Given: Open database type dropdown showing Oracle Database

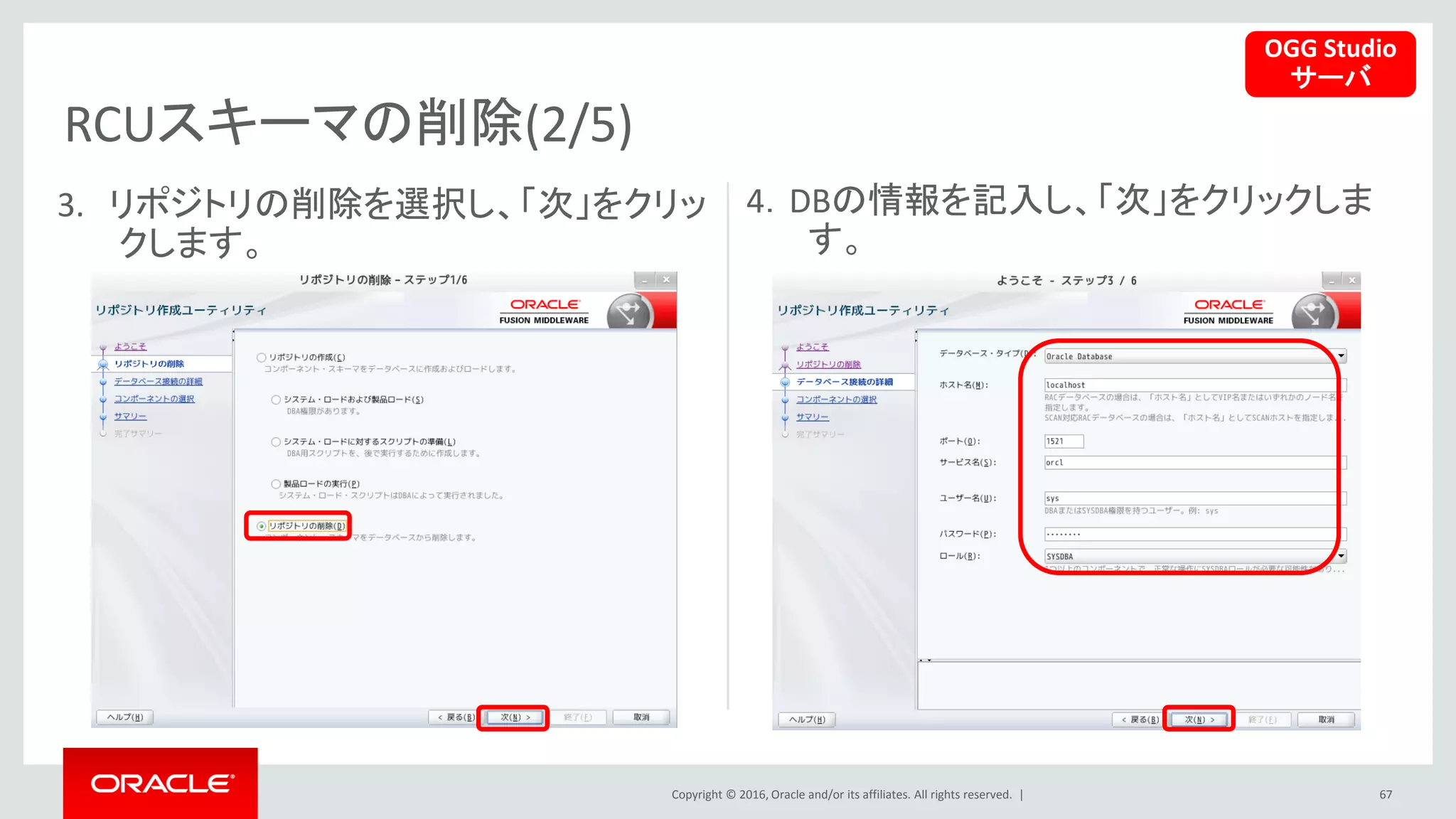Looking at the screenshot, I should [x=1195, y=356].
